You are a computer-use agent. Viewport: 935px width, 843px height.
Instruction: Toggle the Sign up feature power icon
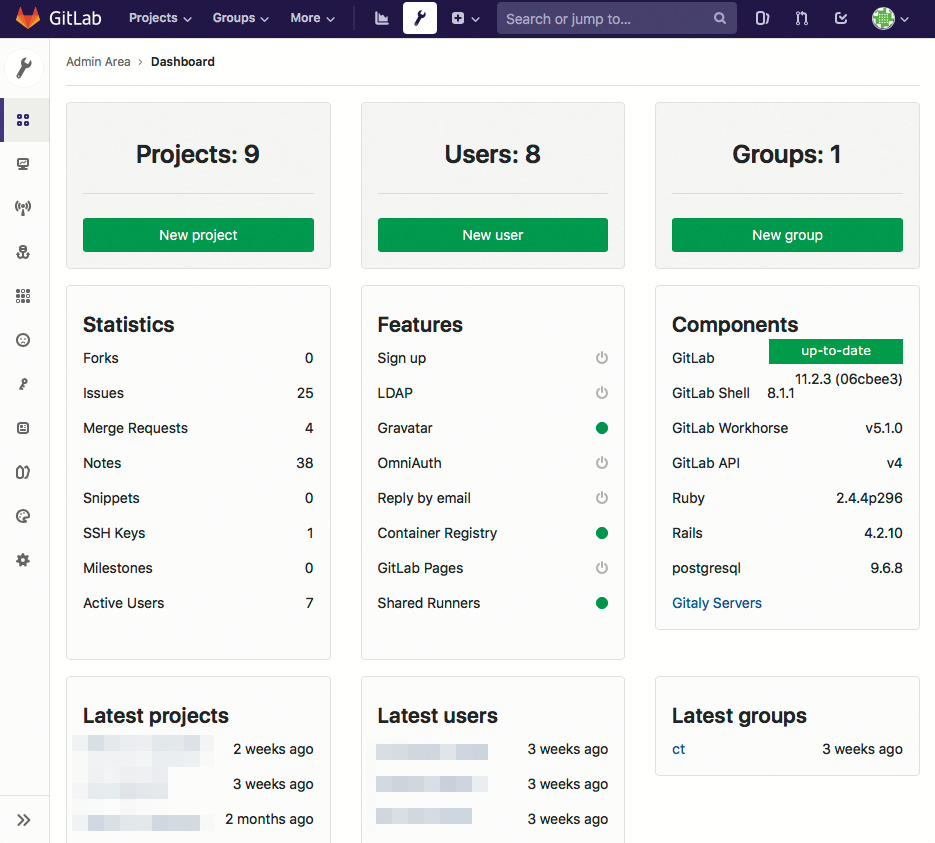tap(602, 358)
